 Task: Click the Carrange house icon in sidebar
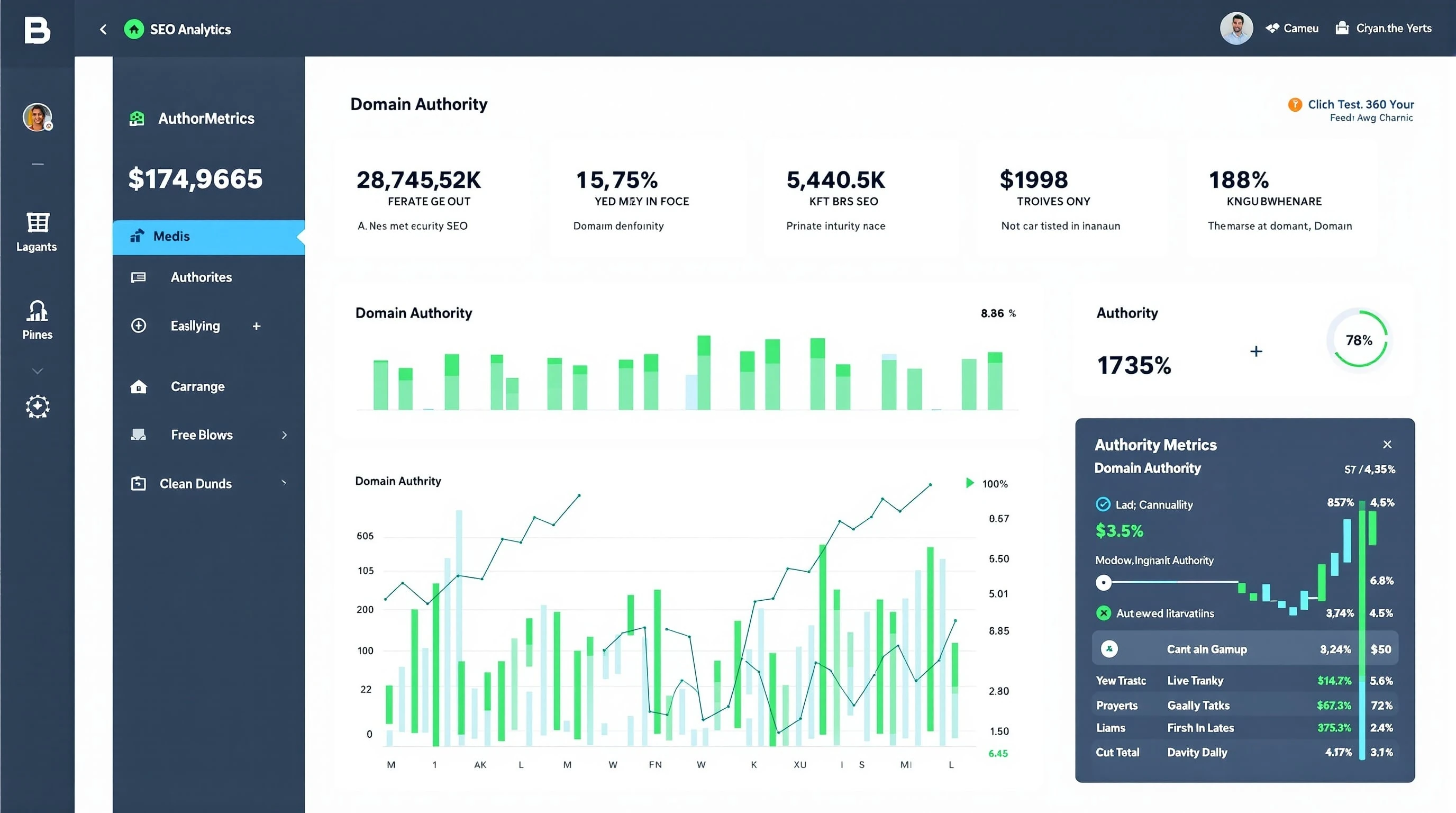(x=138, y=387)
